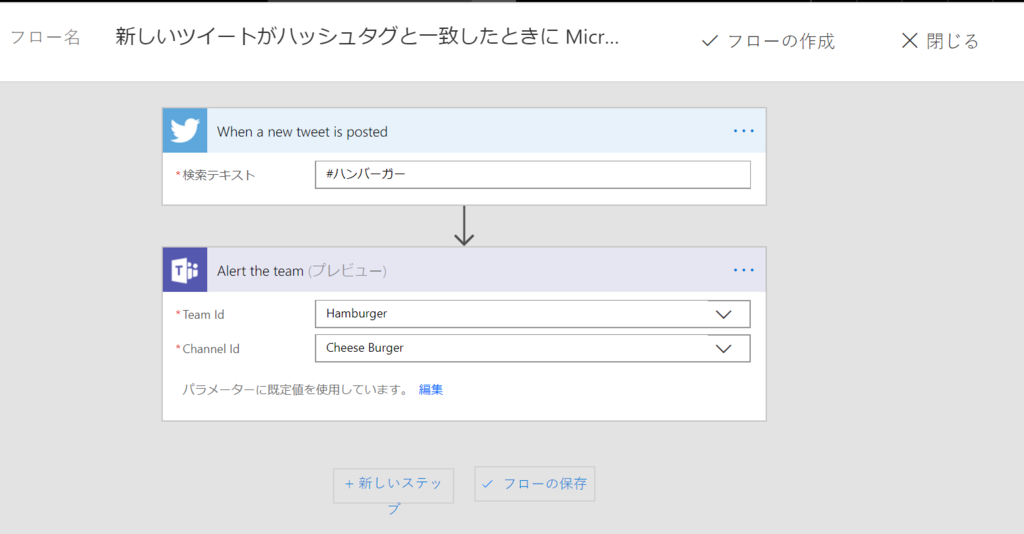Screen dimensions: 1024x534
Task: Click フローの作成 at the top
Action: tap(780, 42)
